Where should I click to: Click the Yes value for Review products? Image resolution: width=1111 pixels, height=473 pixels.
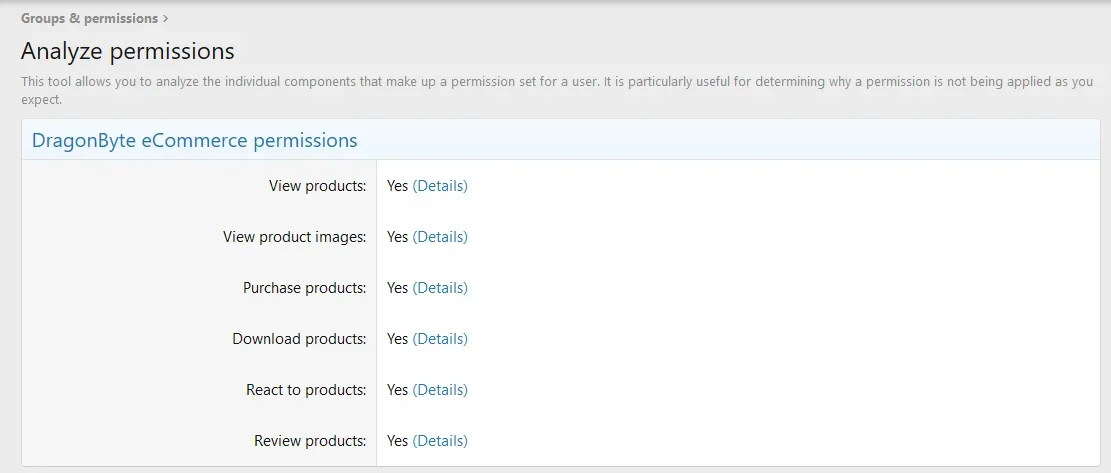pyautogui.click(x=397, y=440)
